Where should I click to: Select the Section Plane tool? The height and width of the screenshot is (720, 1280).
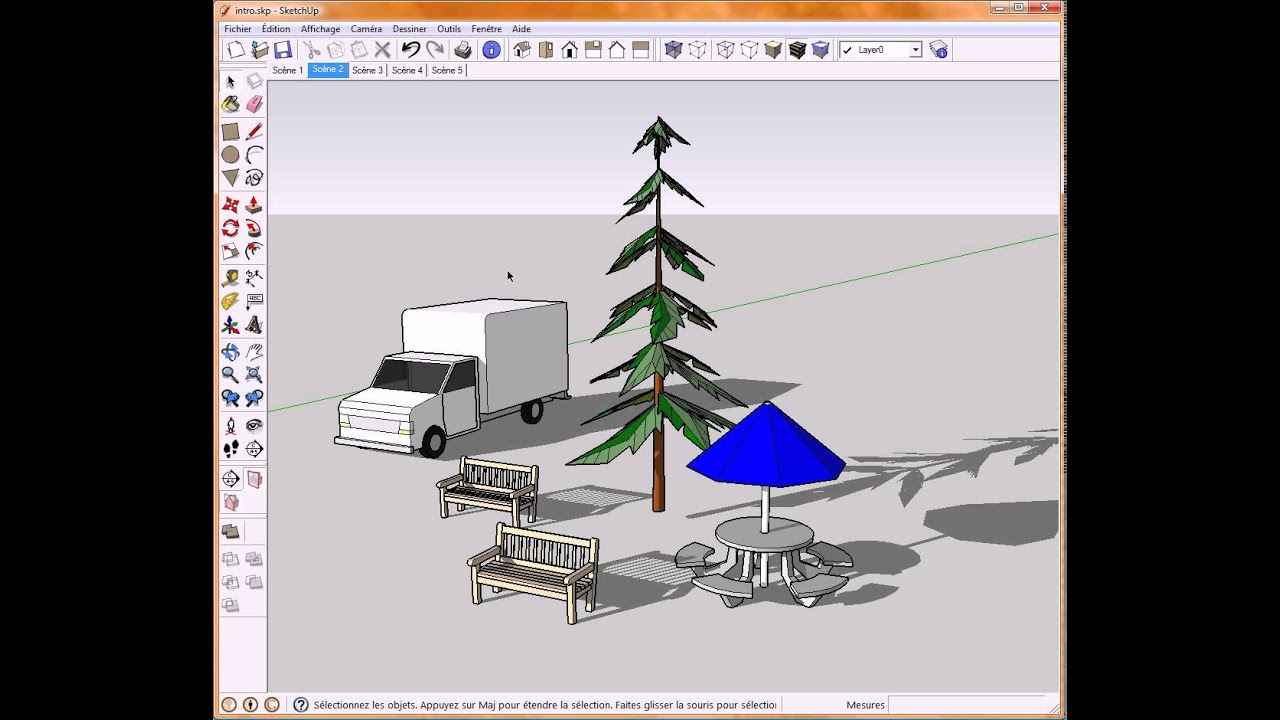tap(254, 449)
